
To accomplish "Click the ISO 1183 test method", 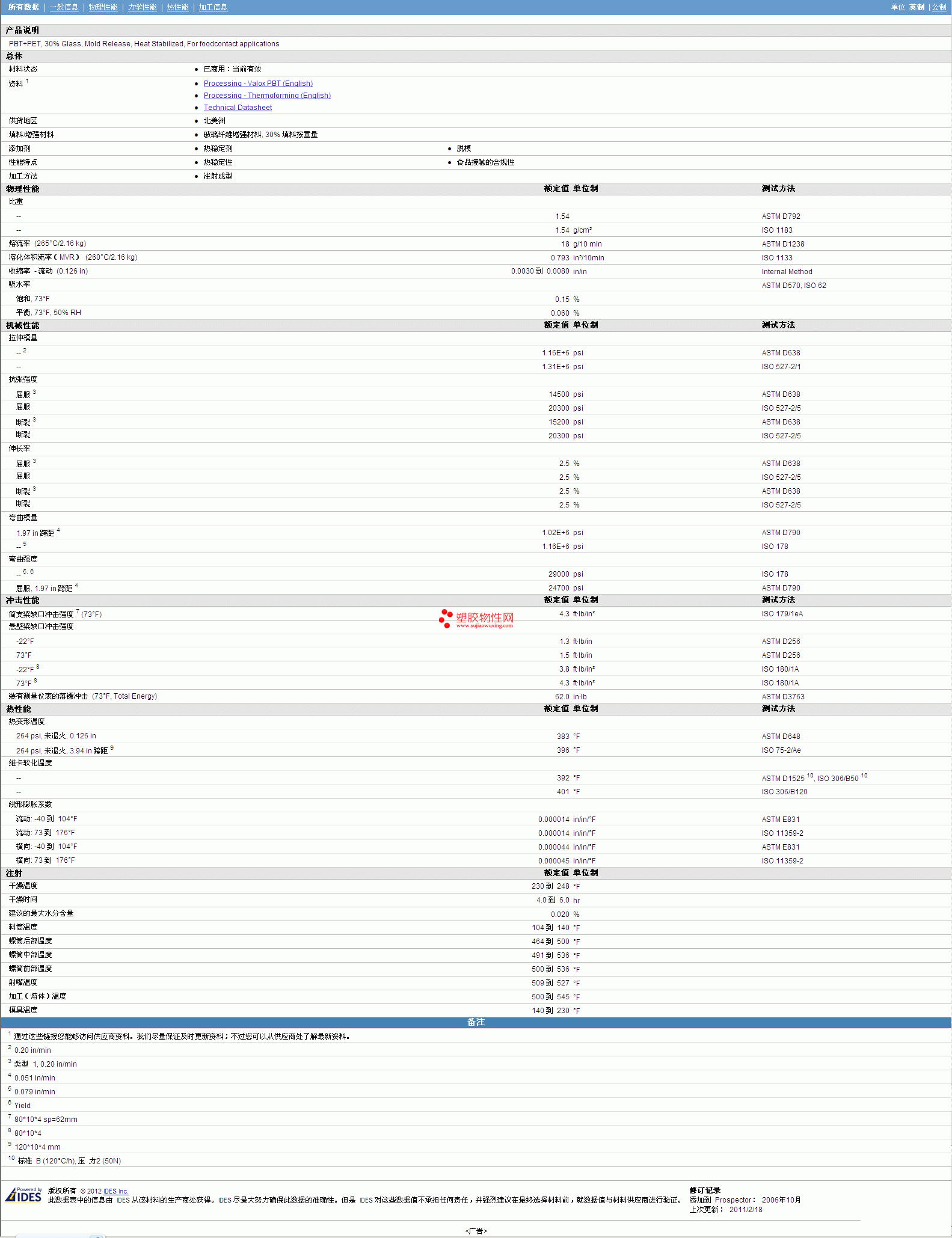I will point(777,230).
